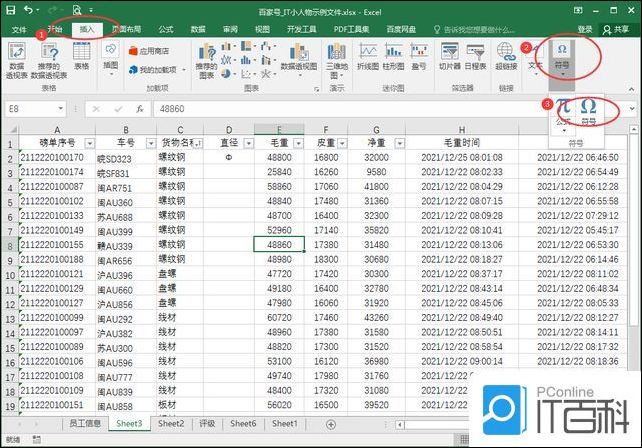
Task: Select the Sheet1 sheet tab
Action: tap(285, 423)
